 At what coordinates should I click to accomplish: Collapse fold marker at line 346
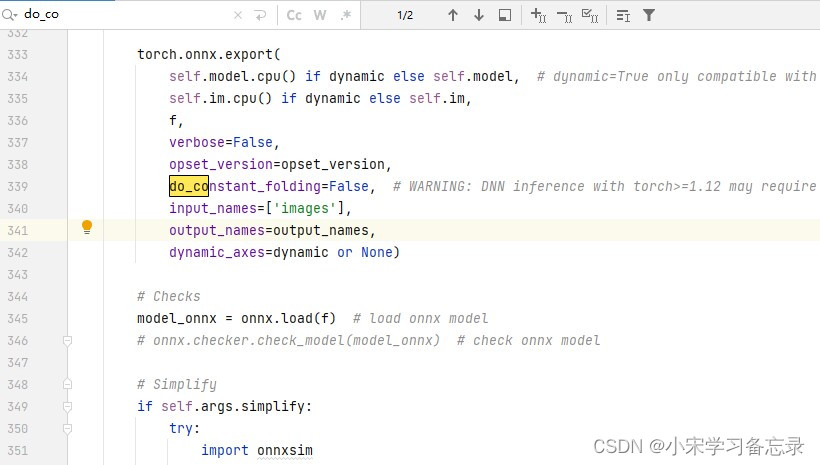[x=67, y=341]
